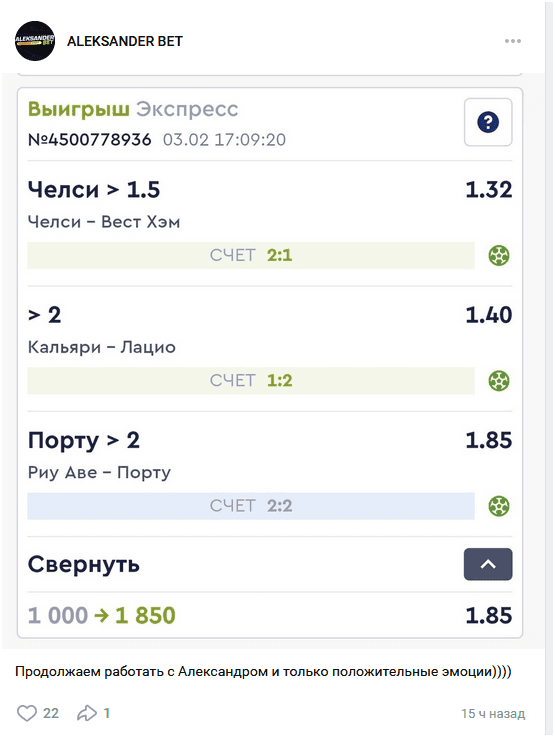Click the soccer ball icon for Риу Аве – Порту
The height and width of the screenshot is (737, 555).
pyautogui.click(x=499, y=506)
